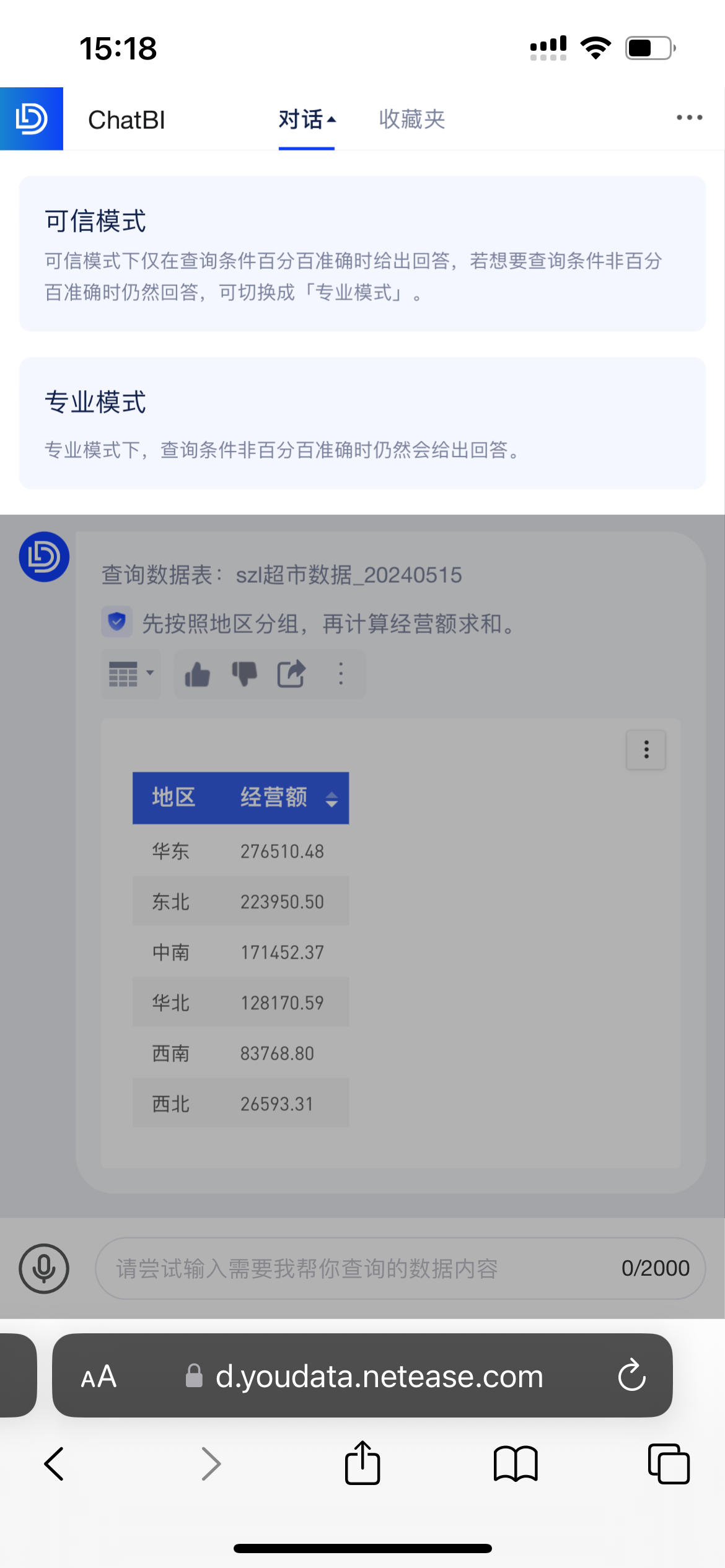Open Safari AA text size menu
The height and width of the screenshot is (1568, 725).
(x=99, y=1377)
